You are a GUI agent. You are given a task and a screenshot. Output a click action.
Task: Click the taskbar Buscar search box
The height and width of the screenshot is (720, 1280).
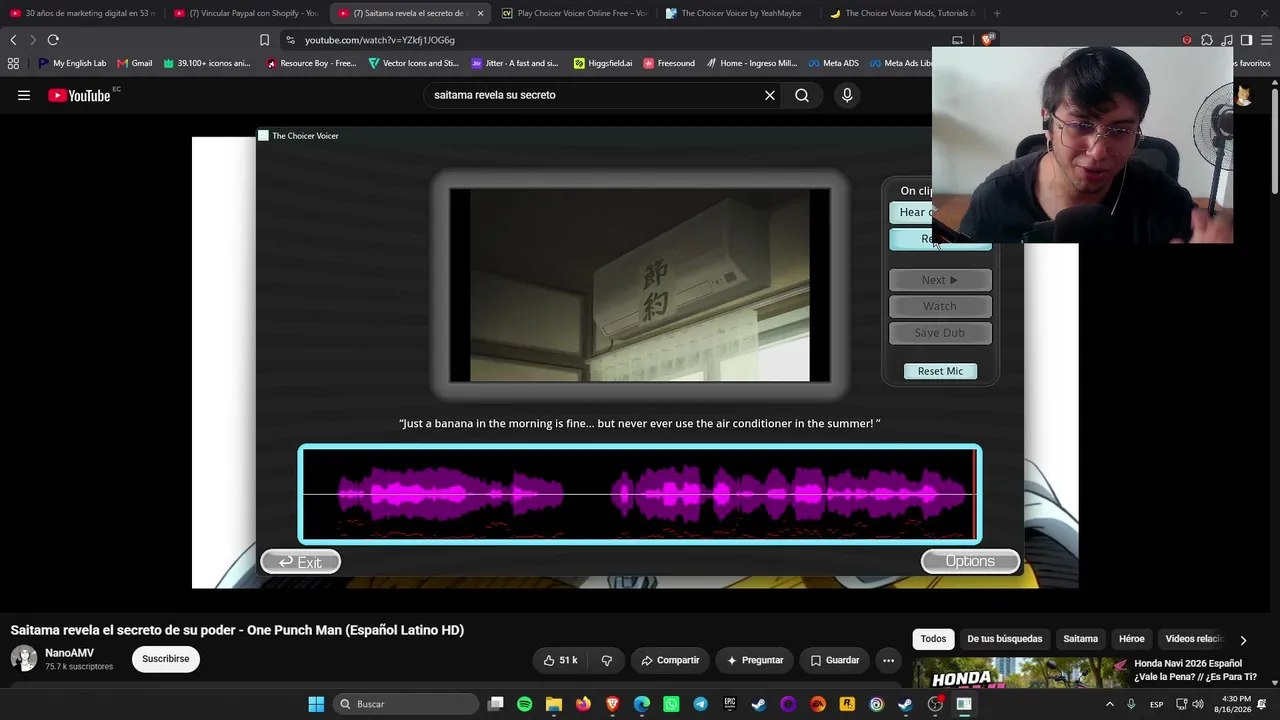(x=405, y=704)
